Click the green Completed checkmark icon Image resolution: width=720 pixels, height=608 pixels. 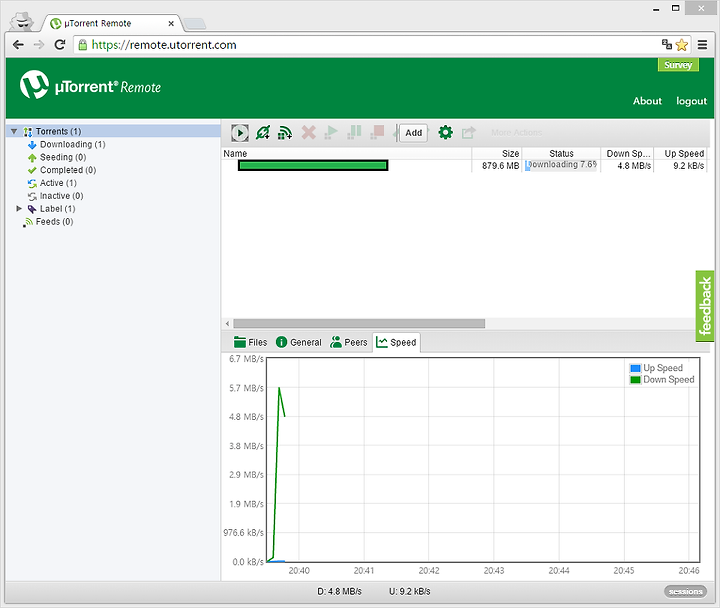point(32,170)
